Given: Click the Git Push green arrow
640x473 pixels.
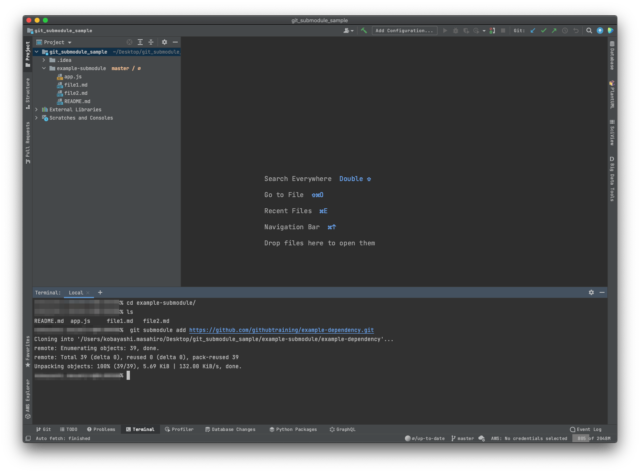Looking at the screenshot, I should [x=554, y=31].
